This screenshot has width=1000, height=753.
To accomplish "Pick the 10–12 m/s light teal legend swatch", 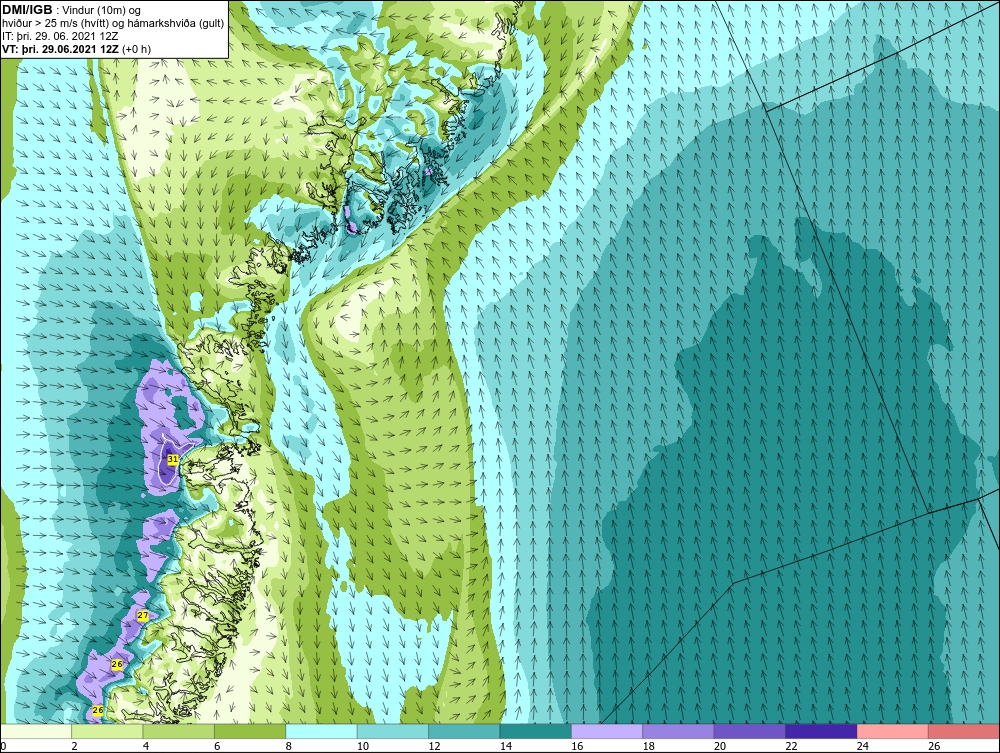I will pos(393,731).
